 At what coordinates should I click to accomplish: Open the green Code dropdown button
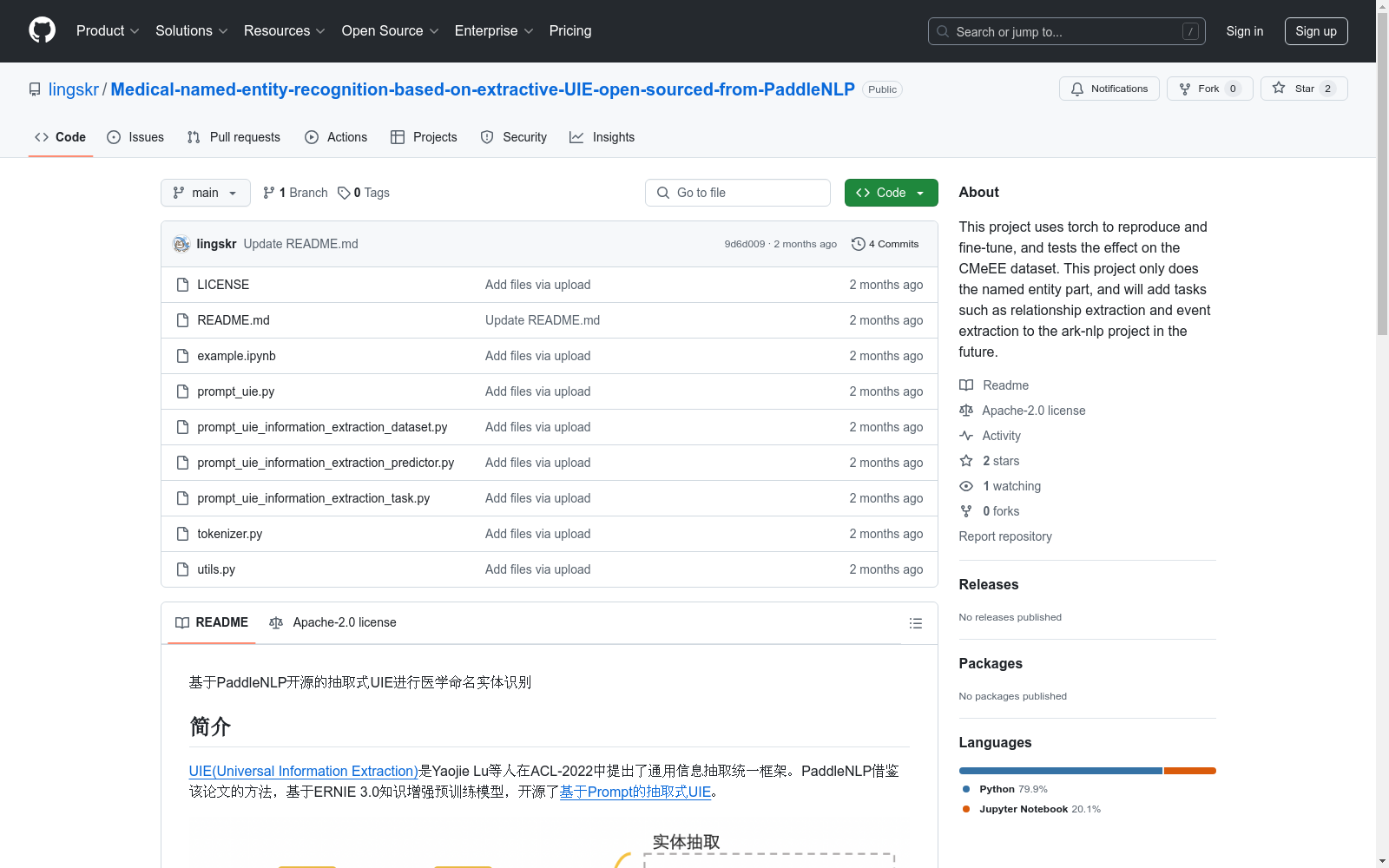891,193
